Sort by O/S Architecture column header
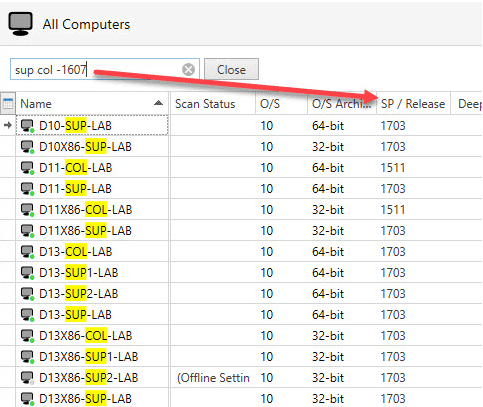This screenshot has height=407, width=483. [342, 104]
